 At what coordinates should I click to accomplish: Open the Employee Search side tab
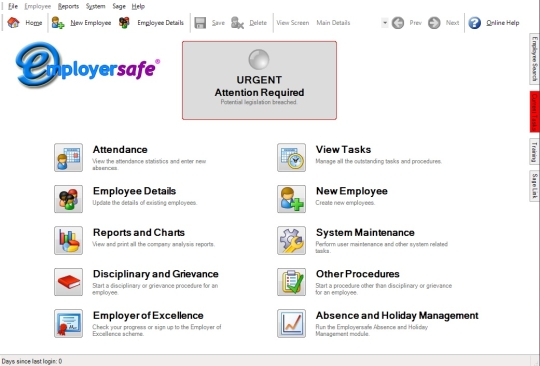point(534,59)
